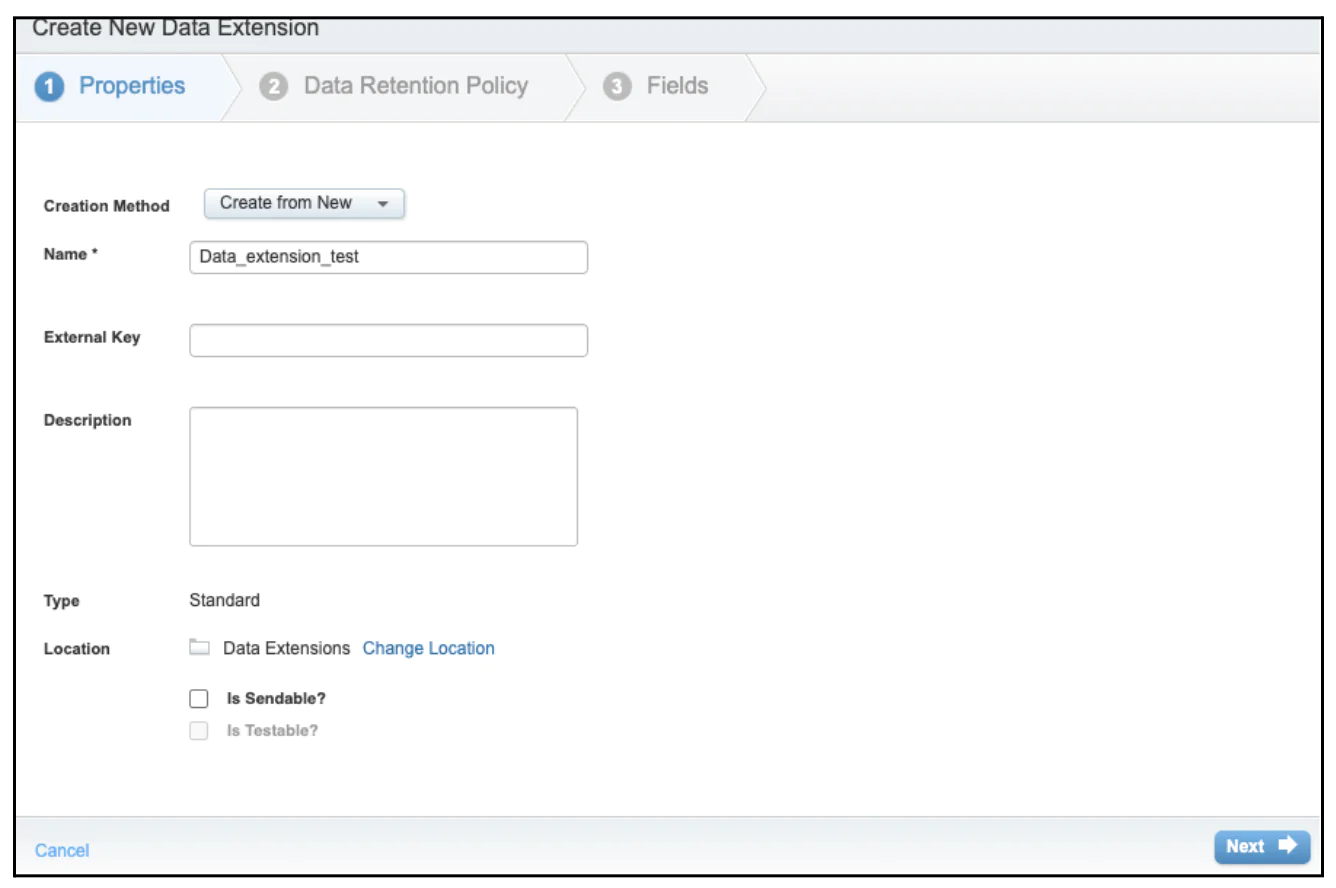Click the dropdown arrow on Create from New
This screenshot has height=888, width=1336.
tap(382, 203)
